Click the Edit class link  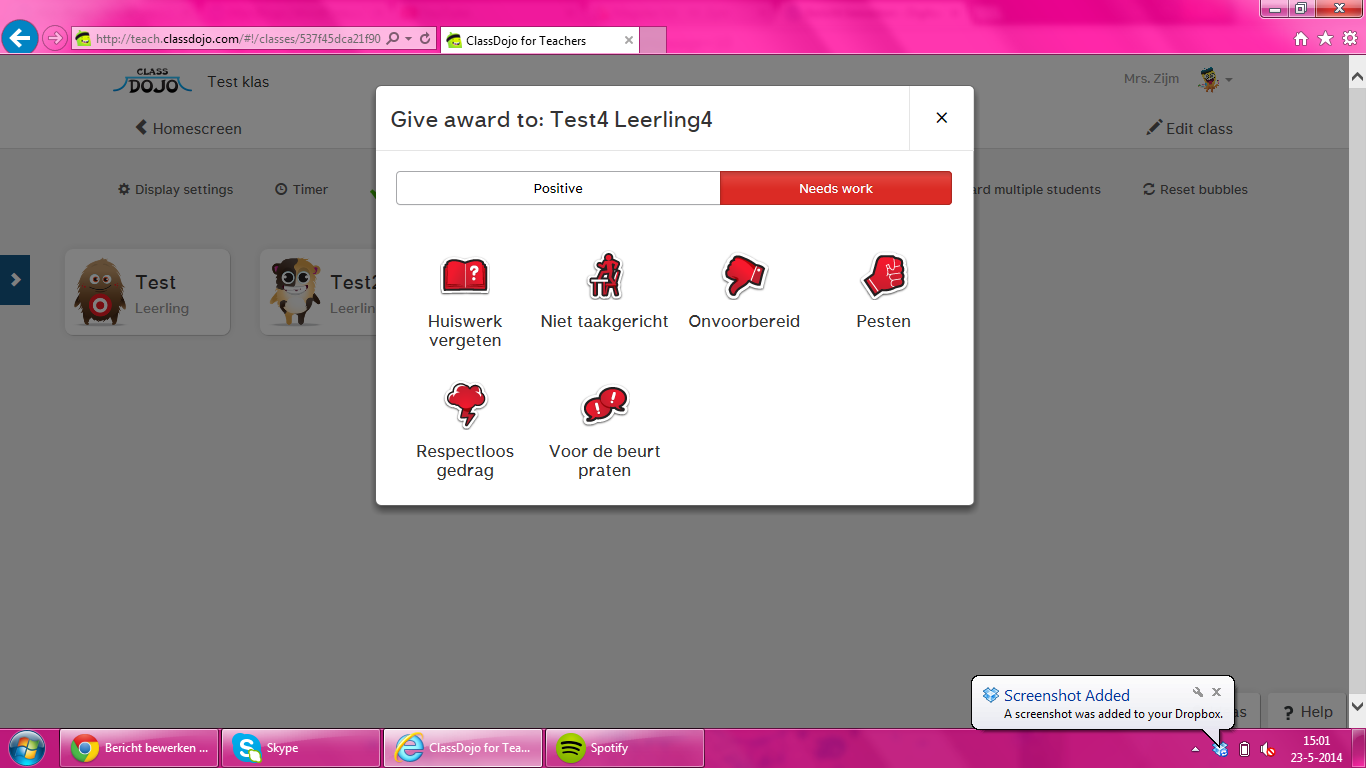pos(1189,128)
